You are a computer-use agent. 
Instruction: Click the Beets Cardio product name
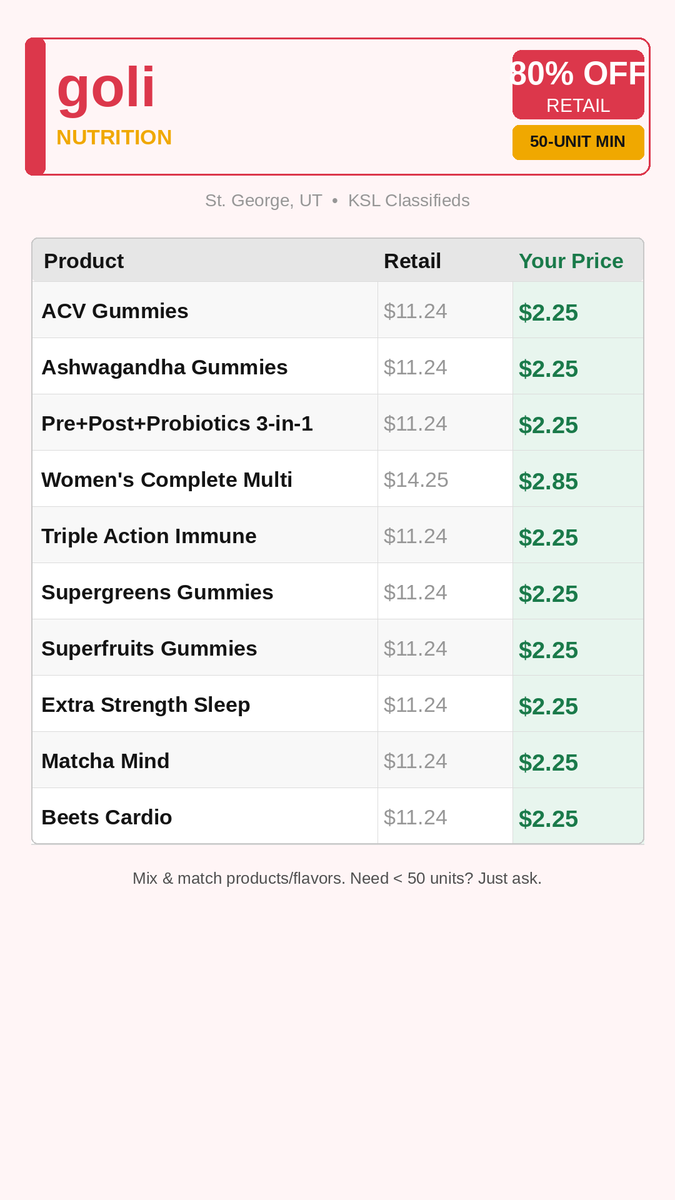pos(107,817)
